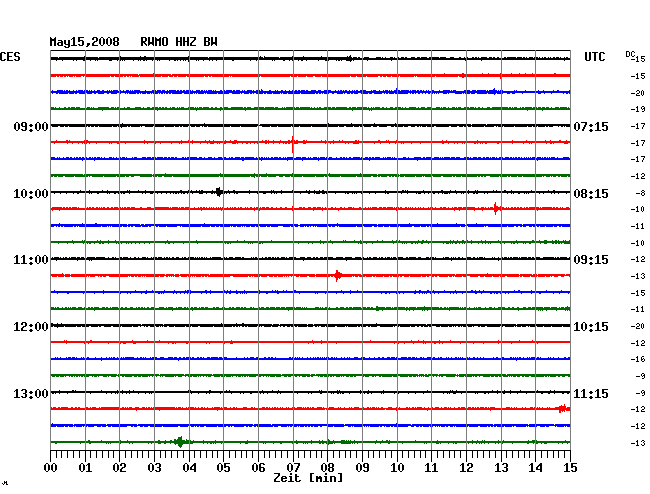Viewport: 650px width, 494px height.
Task: Click the -19 DC offset value
Action: (x=638, y=109)
